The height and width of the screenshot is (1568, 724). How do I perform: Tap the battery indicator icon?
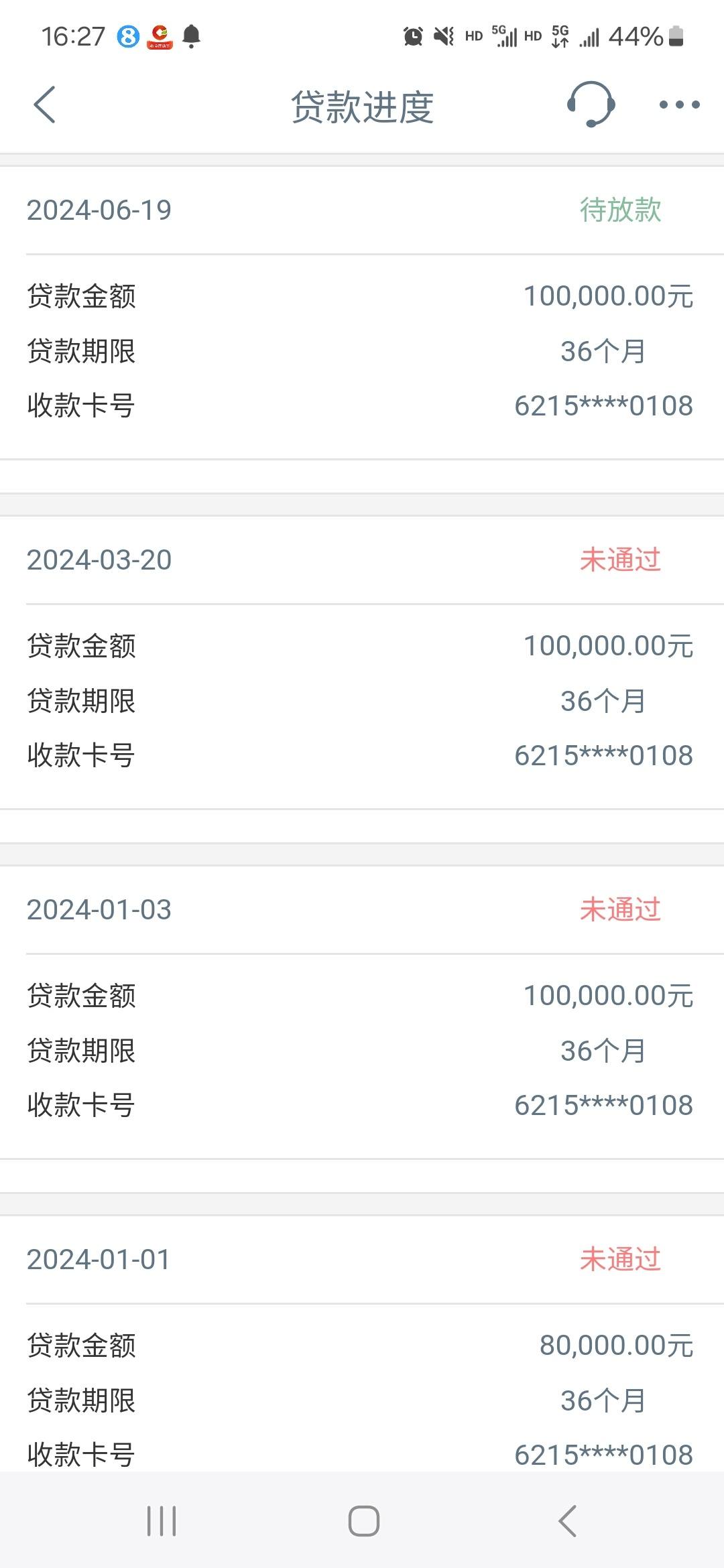676,36
